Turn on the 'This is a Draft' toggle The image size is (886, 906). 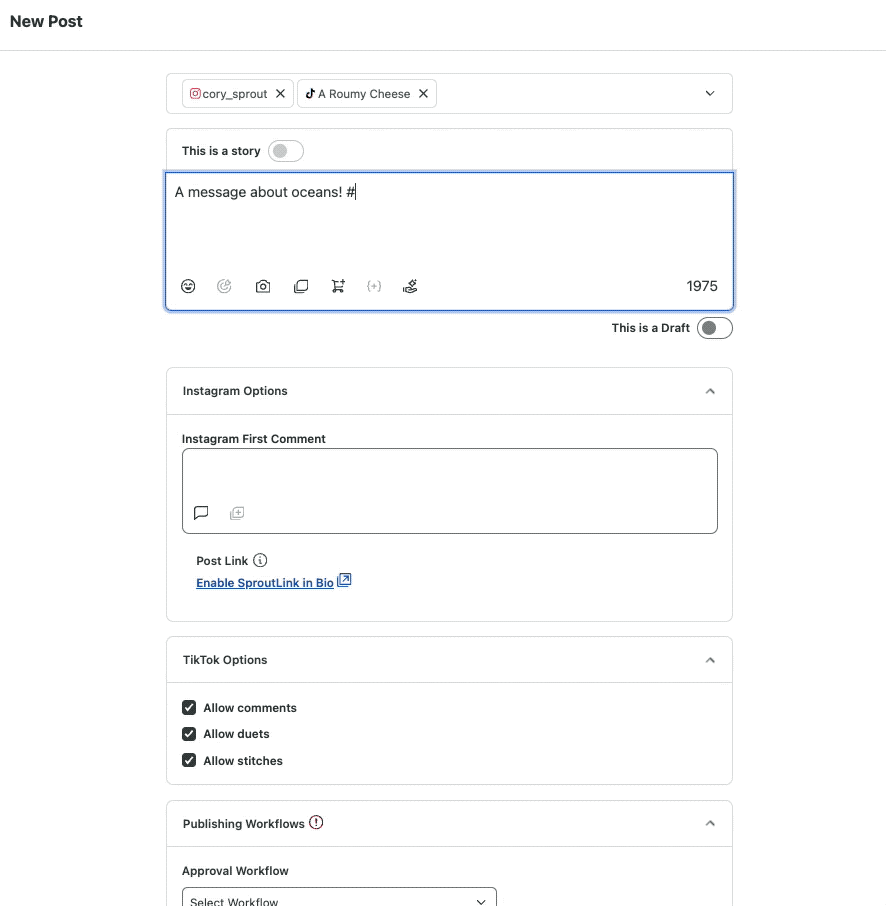[x=715, y=327]
